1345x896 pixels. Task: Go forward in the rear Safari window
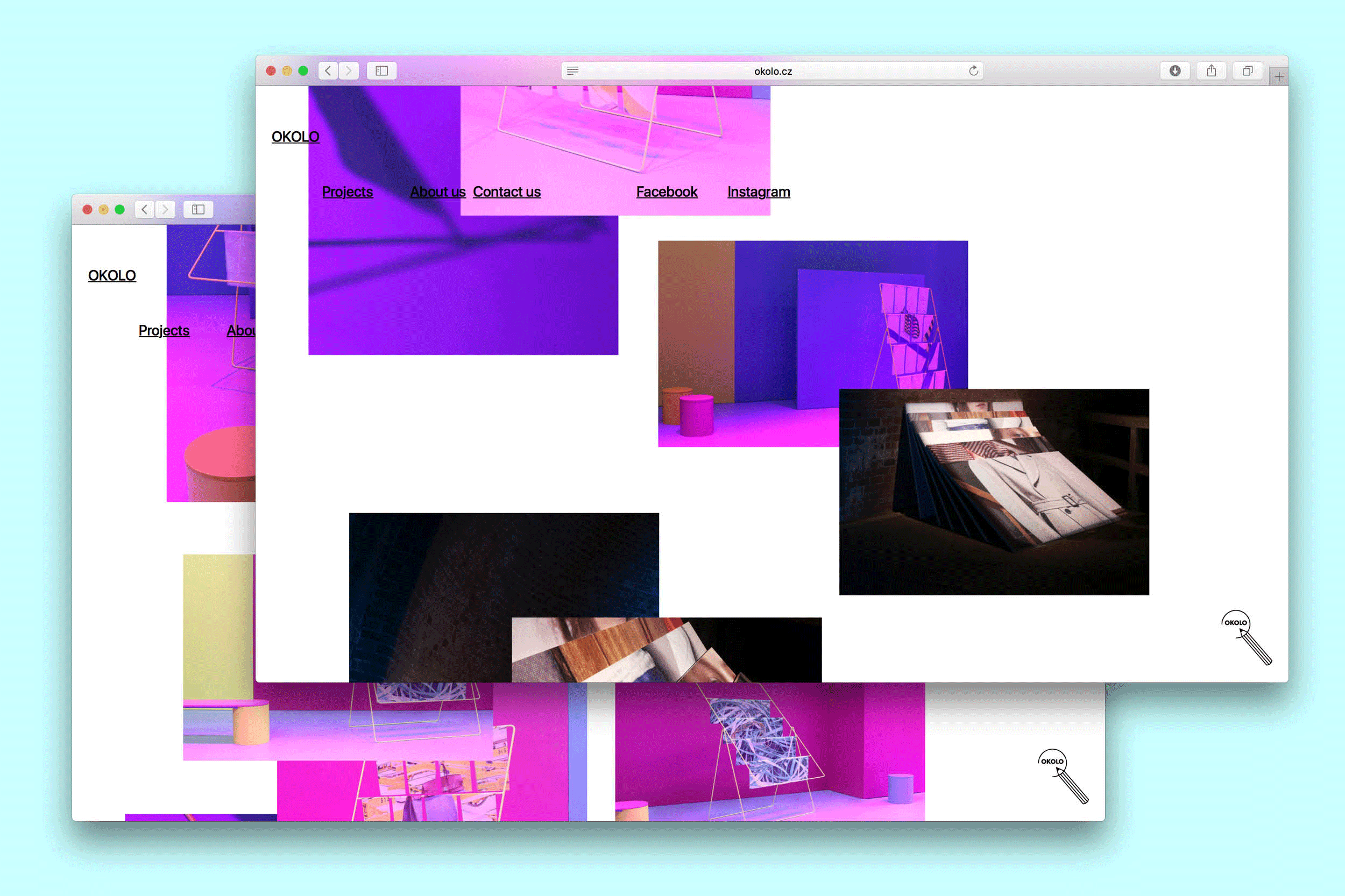(x=165, y=210)
